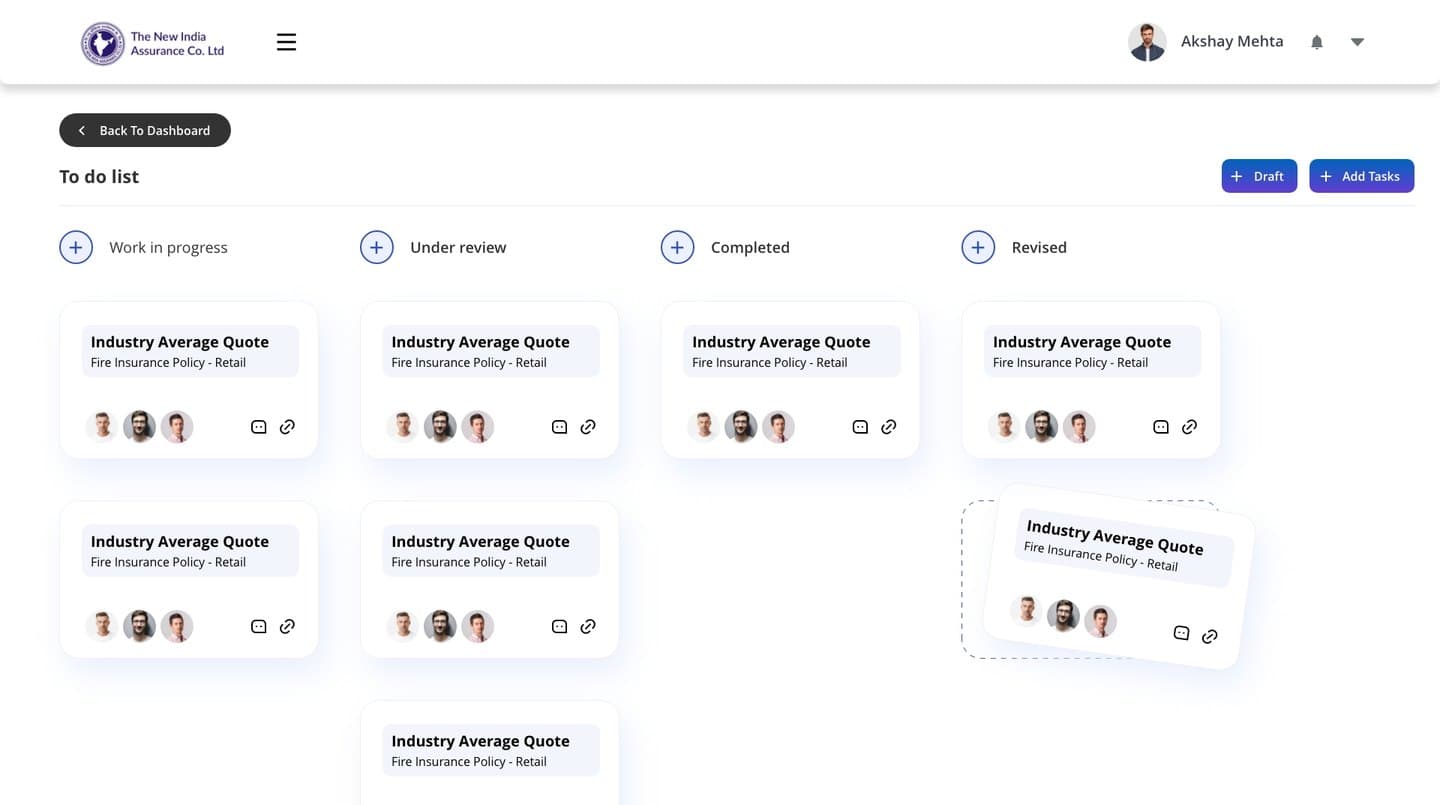Click link icon on the Completed card
This screenshot has width=1440, height=805.
[889, 427]
